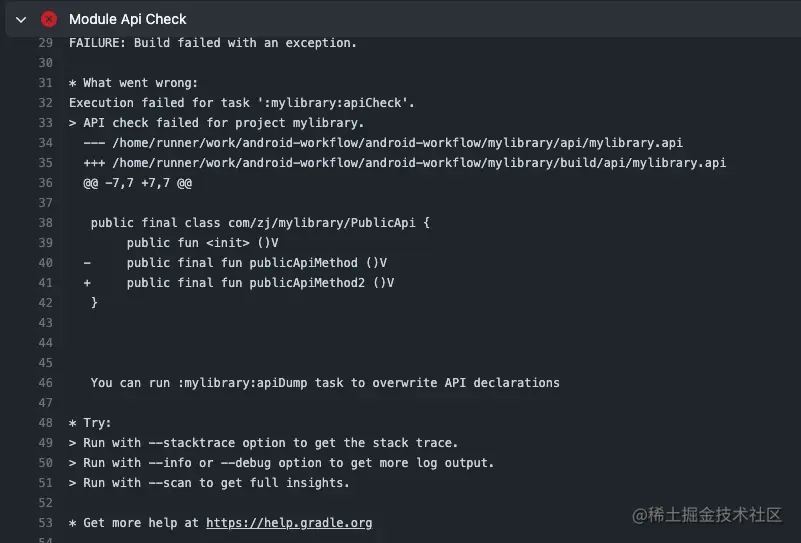
Task: Click the red failed status icon
Action: [49, 19]
